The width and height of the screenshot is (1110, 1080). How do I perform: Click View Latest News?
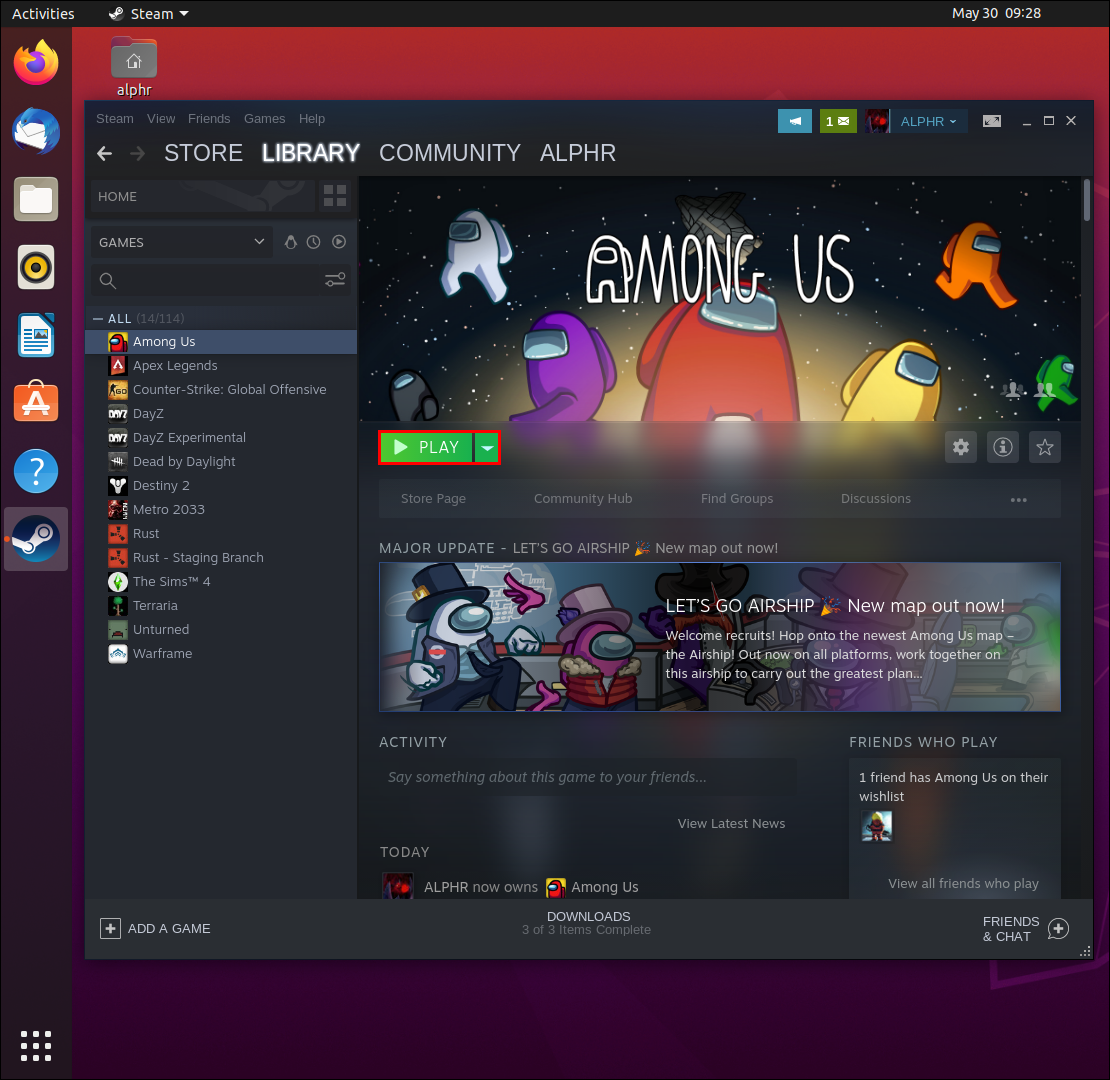tap(731, 823)
